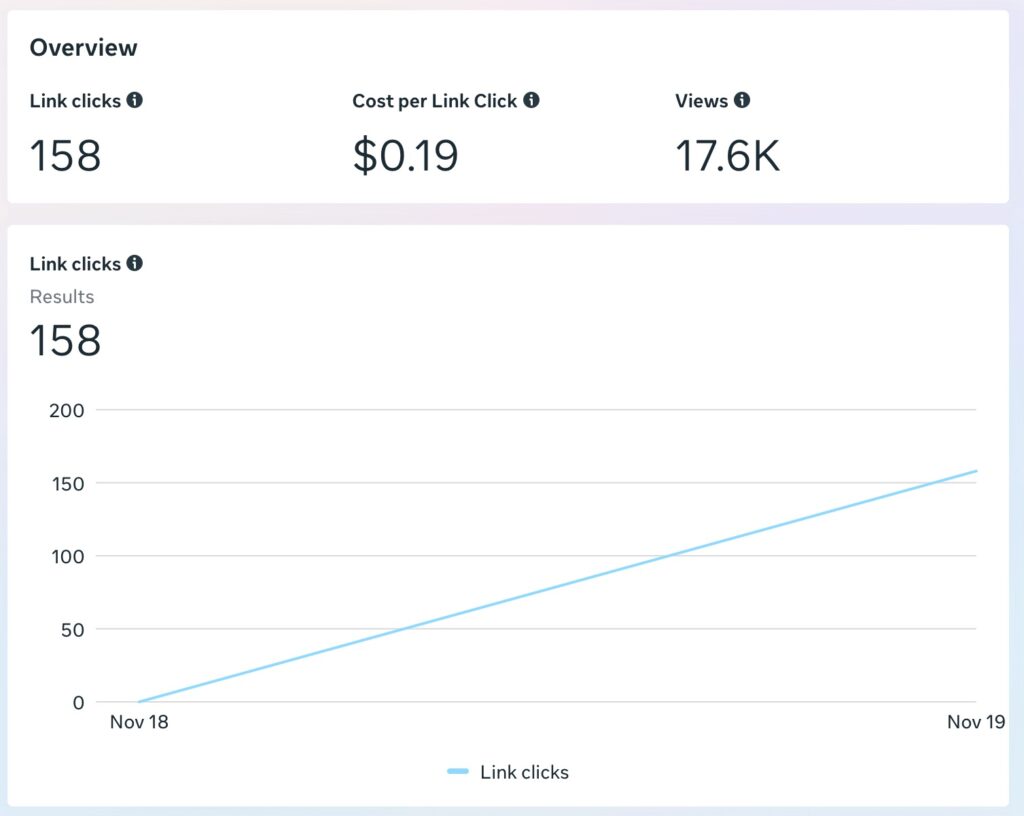Select the 17.6K views value
The image size is (1024, 816).
[x=727, y=156]
